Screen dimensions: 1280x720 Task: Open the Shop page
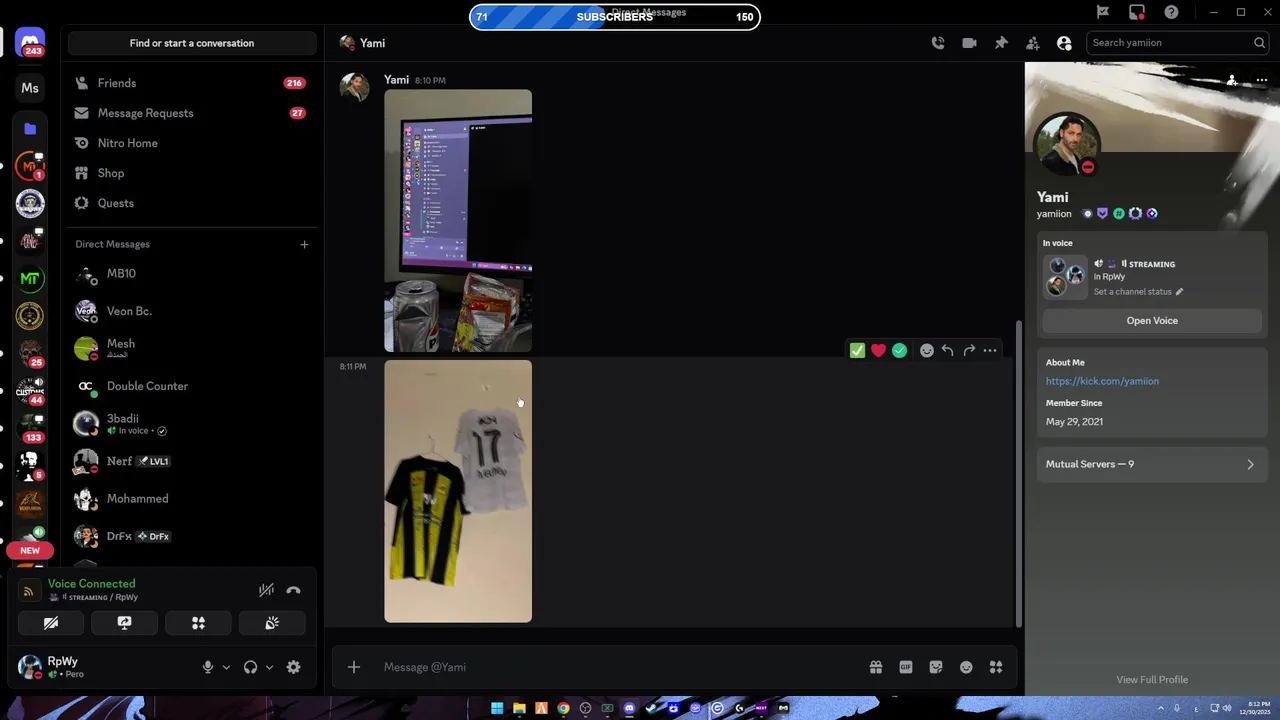pyautogui.click(x=192, y=173)
